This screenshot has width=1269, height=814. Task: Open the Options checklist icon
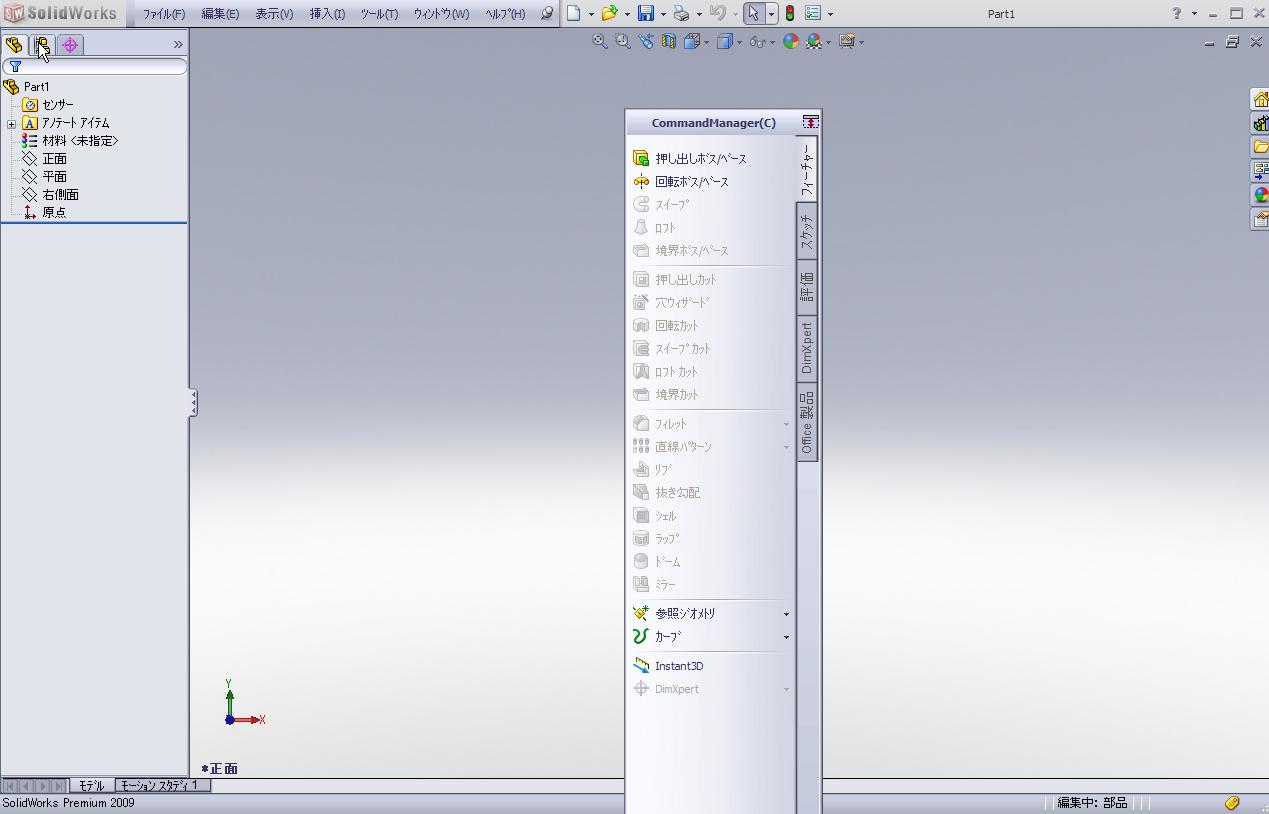813,14
